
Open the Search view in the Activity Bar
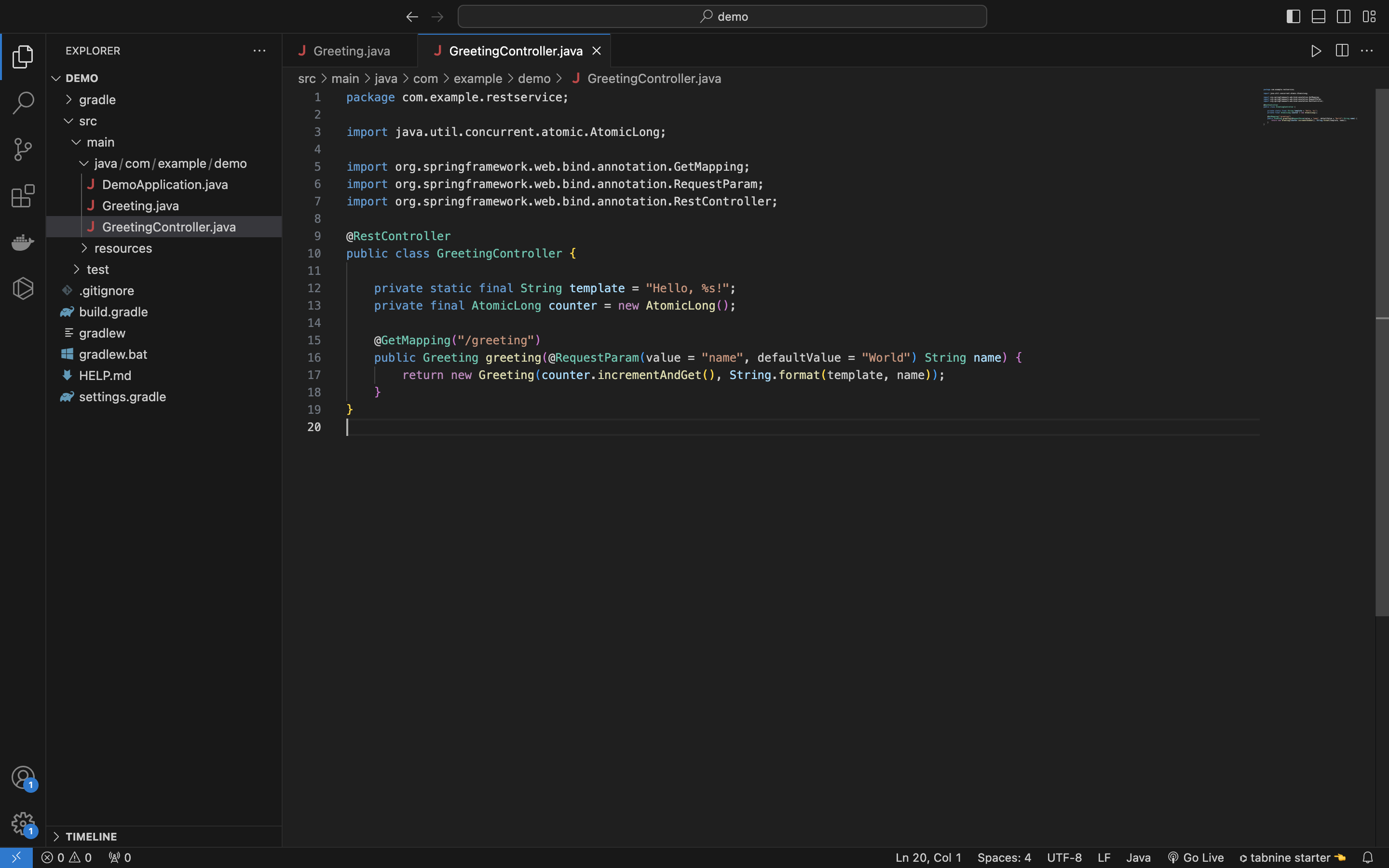coord(23,103)
